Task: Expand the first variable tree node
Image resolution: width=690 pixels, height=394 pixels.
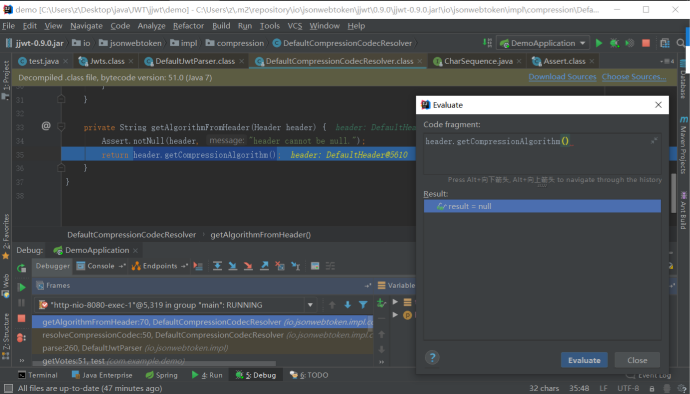Action: point(395,302)
